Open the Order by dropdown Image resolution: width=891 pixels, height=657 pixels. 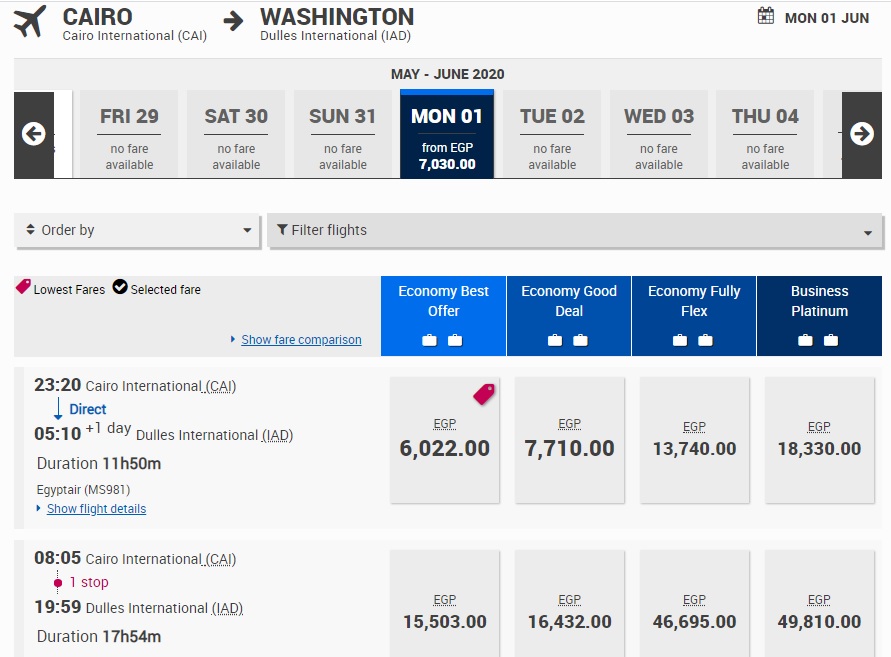tap(138, 230)
